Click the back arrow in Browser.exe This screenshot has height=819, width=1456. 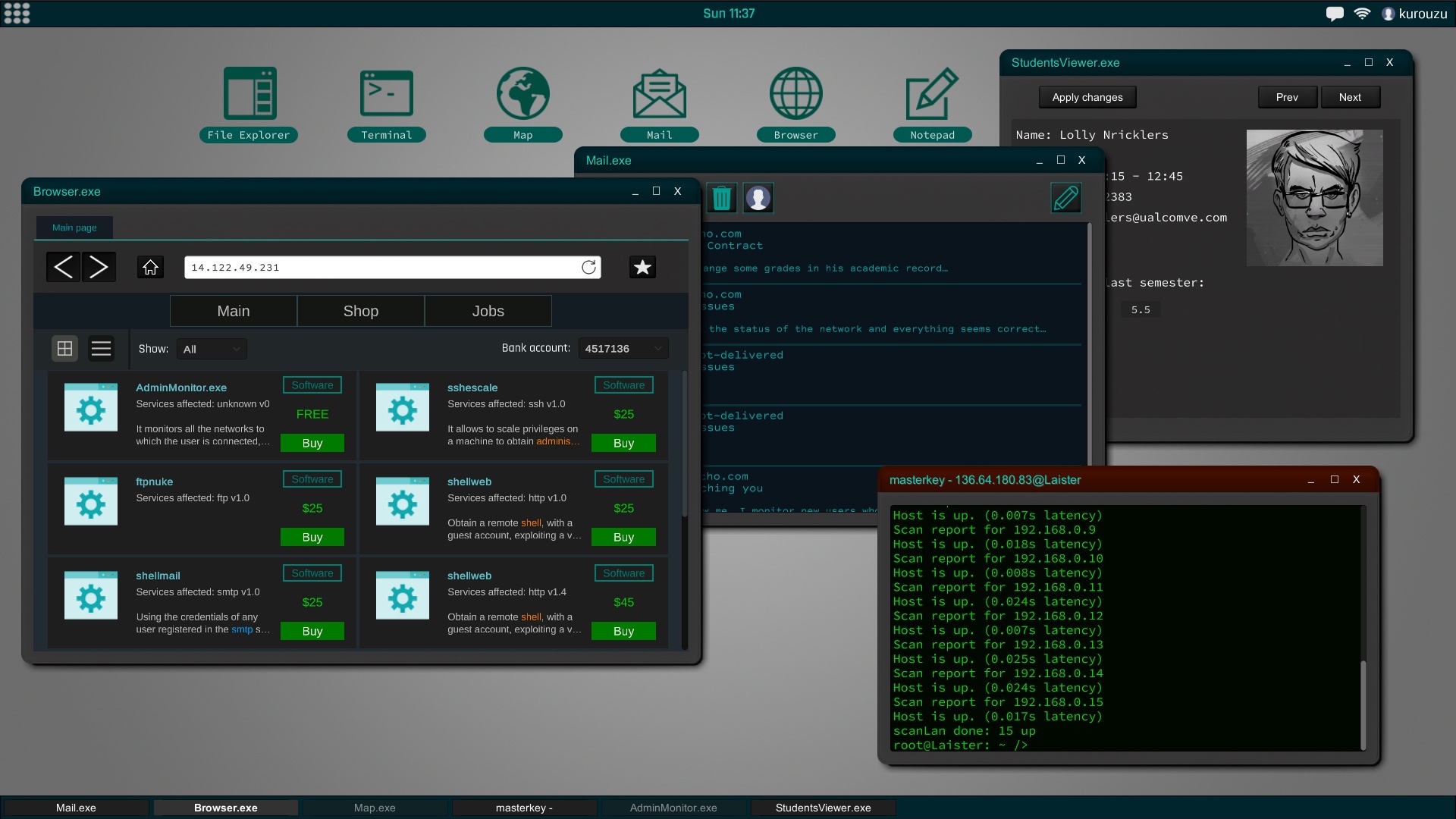click(63, 267)
